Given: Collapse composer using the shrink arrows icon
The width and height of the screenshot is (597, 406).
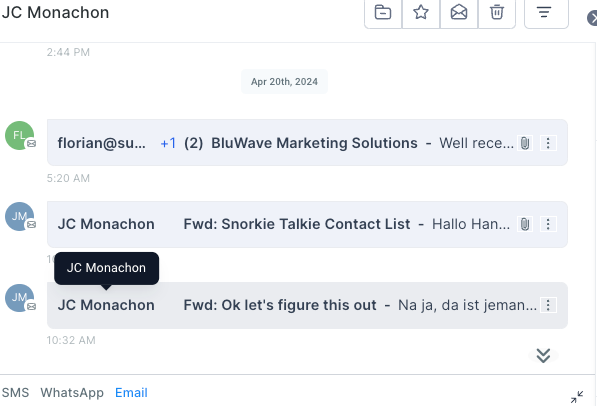Looking at the screenshot, I should point(577,396).
